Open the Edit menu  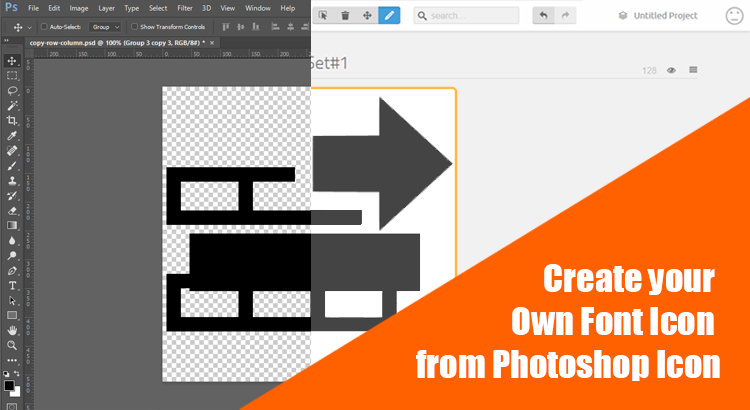(54, 8)
